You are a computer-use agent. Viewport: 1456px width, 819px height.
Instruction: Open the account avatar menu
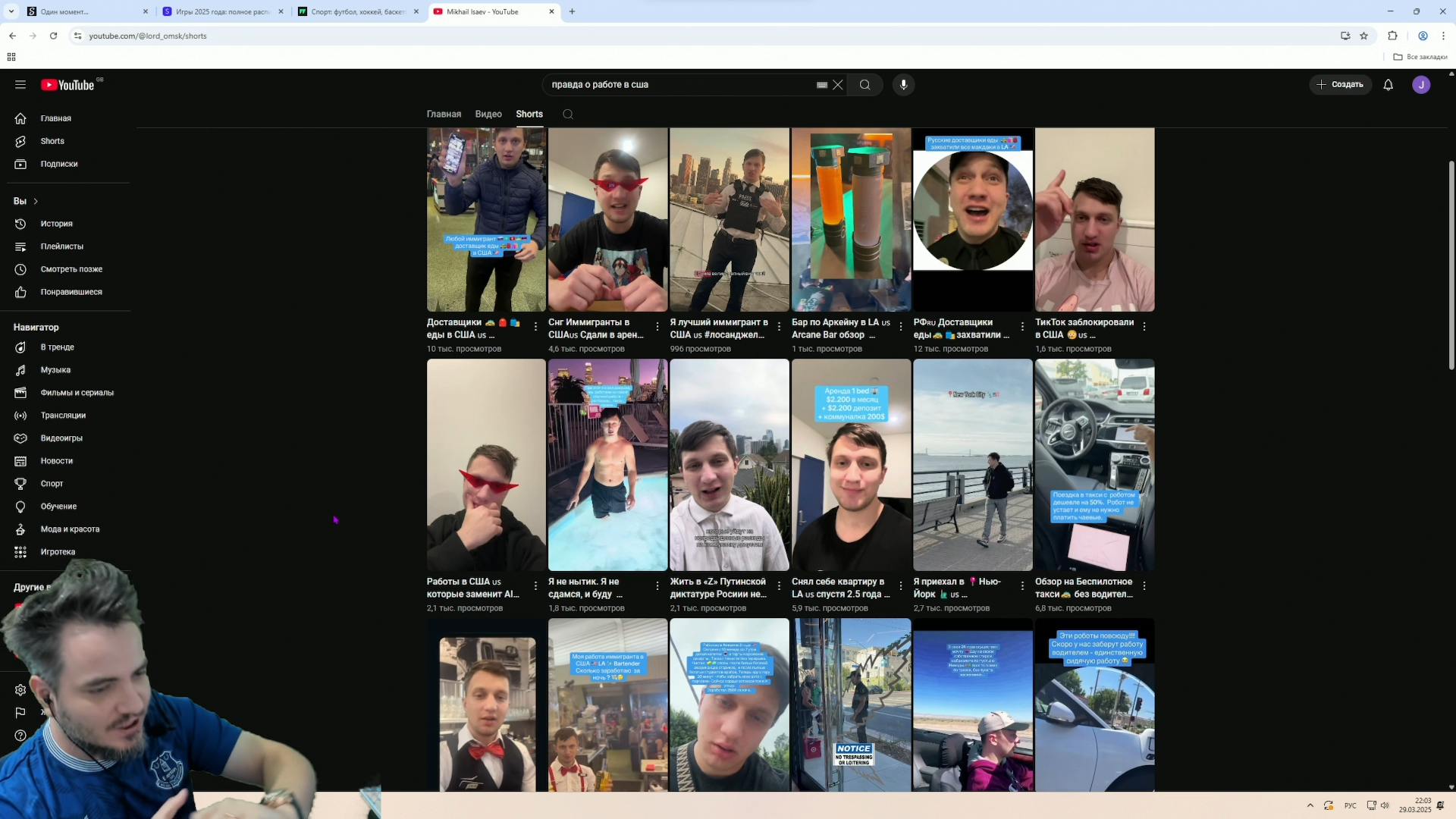click(1421, 85)
